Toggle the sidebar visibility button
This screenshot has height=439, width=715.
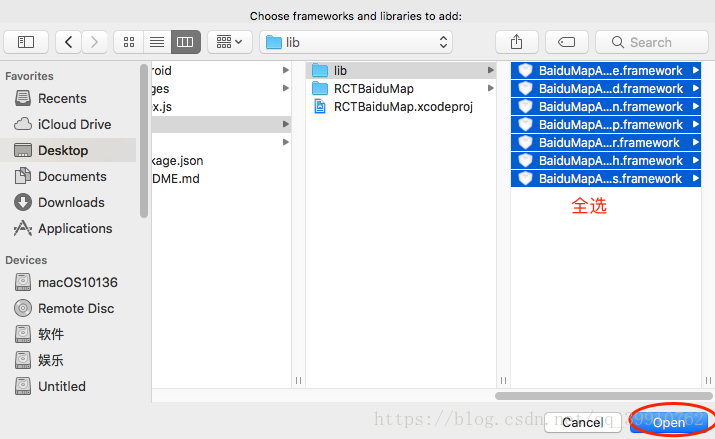(26, 42)
